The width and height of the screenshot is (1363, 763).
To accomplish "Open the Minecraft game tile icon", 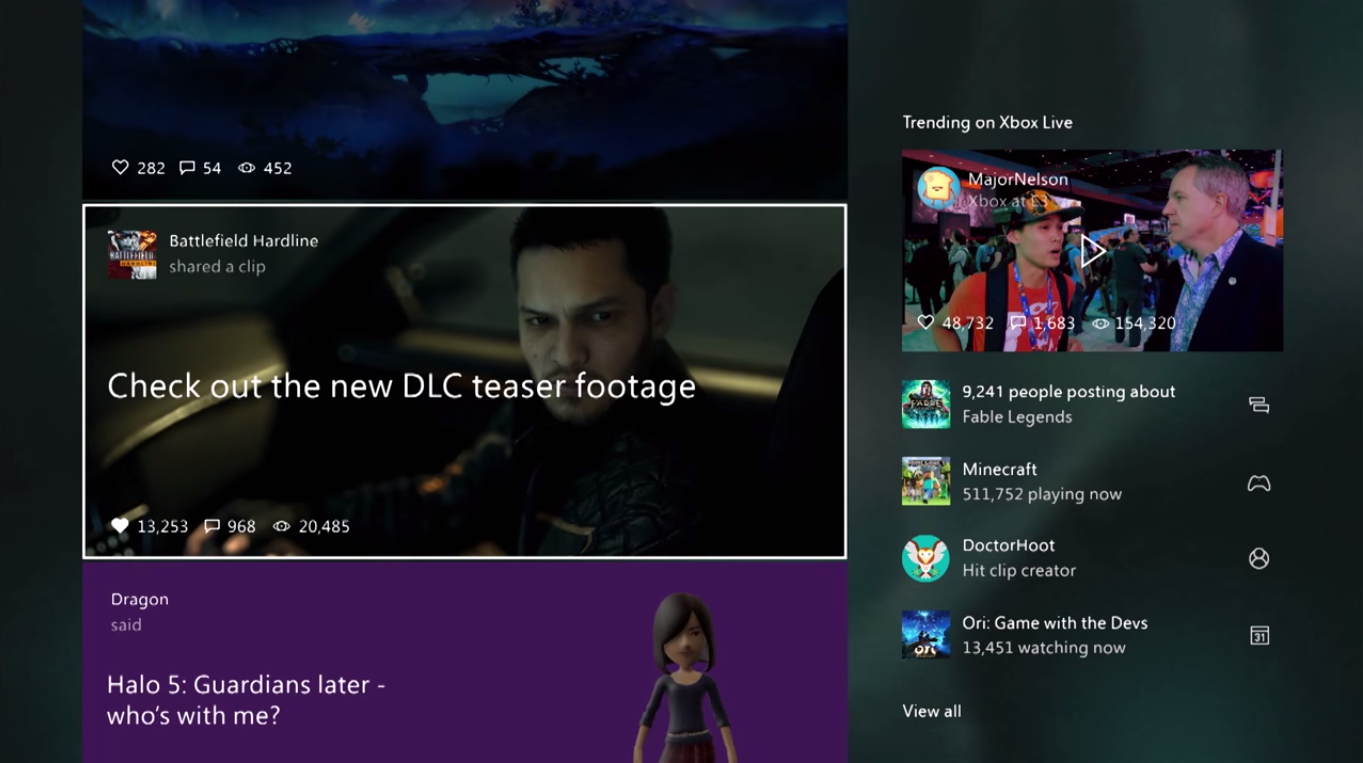I will point(926,481).
